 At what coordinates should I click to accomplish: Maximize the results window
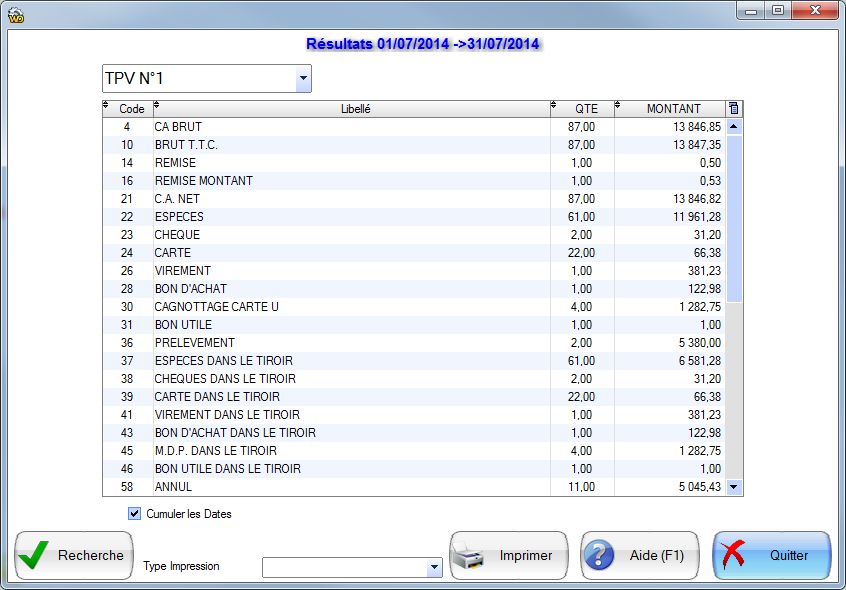coord(778,11)
